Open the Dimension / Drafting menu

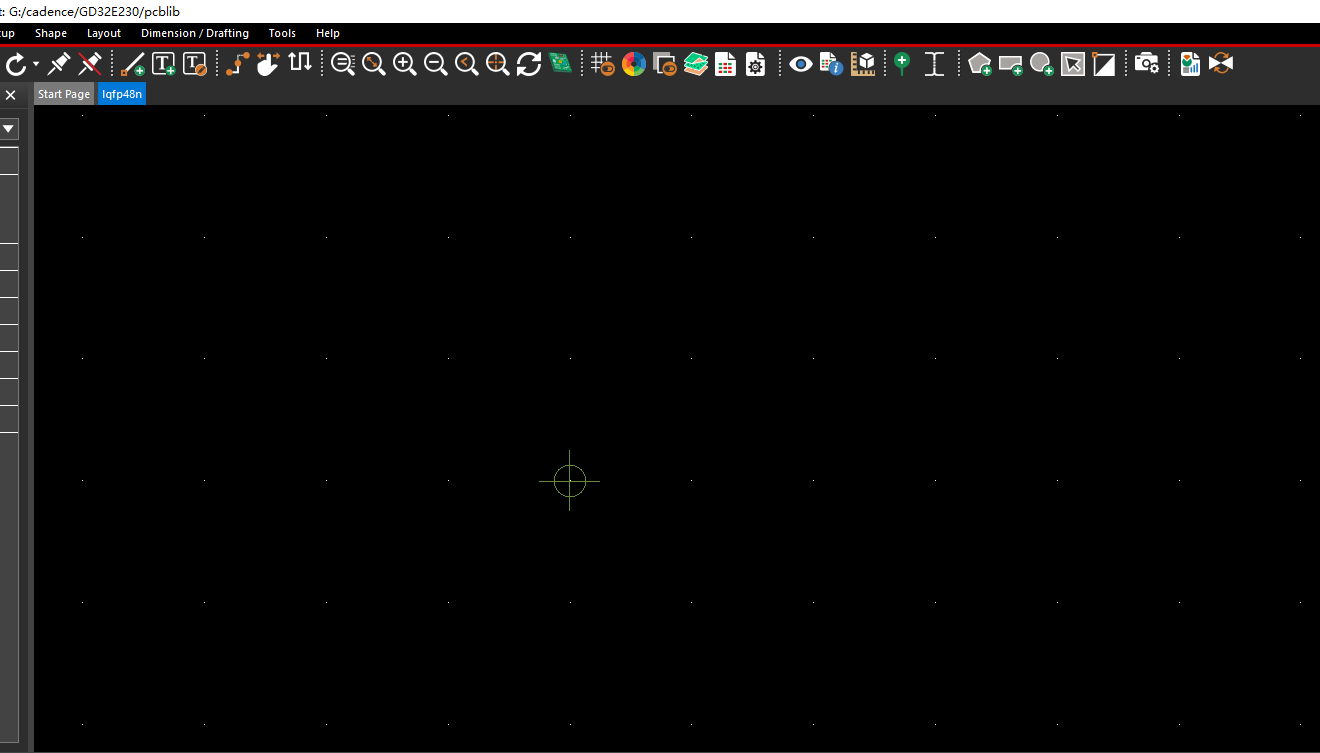click(195, 33)
